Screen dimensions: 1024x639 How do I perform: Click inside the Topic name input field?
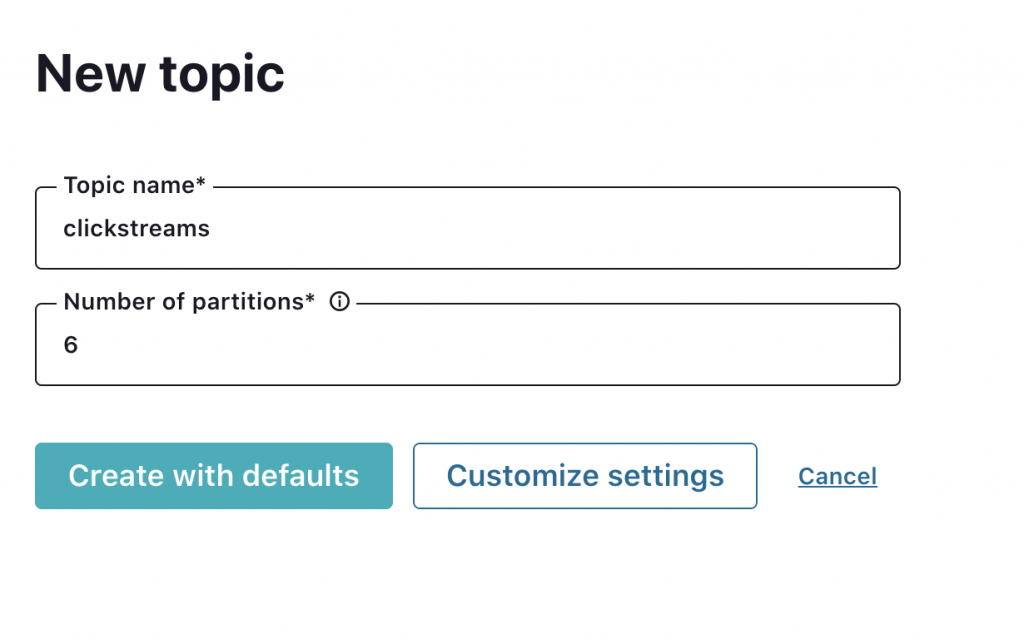tap(467, 228)
